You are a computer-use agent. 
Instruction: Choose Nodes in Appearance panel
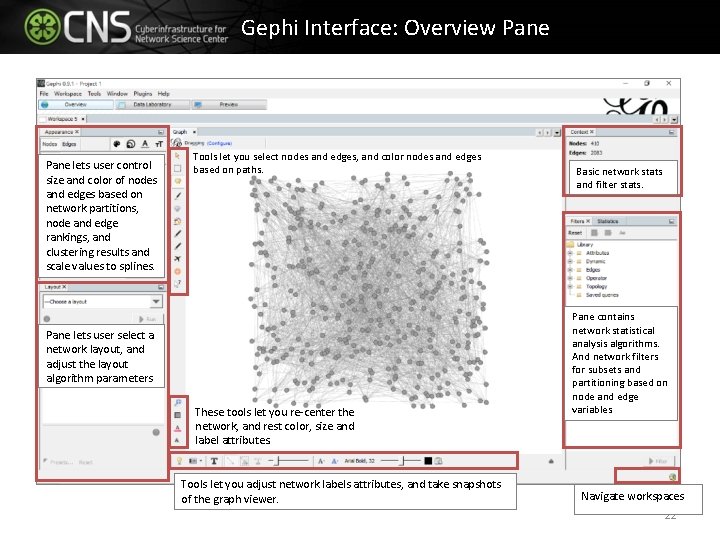click(50, 144)
